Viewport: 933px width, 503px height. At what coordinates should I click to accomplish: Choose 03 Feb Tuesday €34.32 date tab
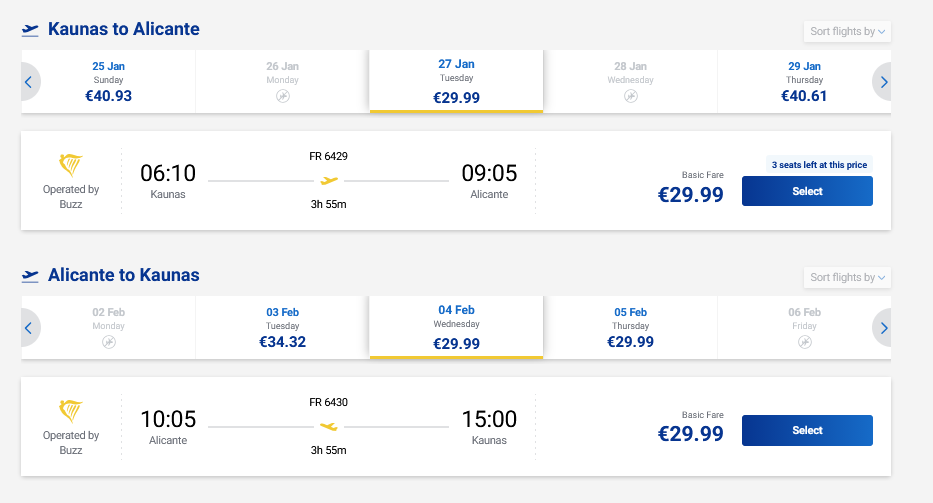pyautogui.click(x=282, y=327)
